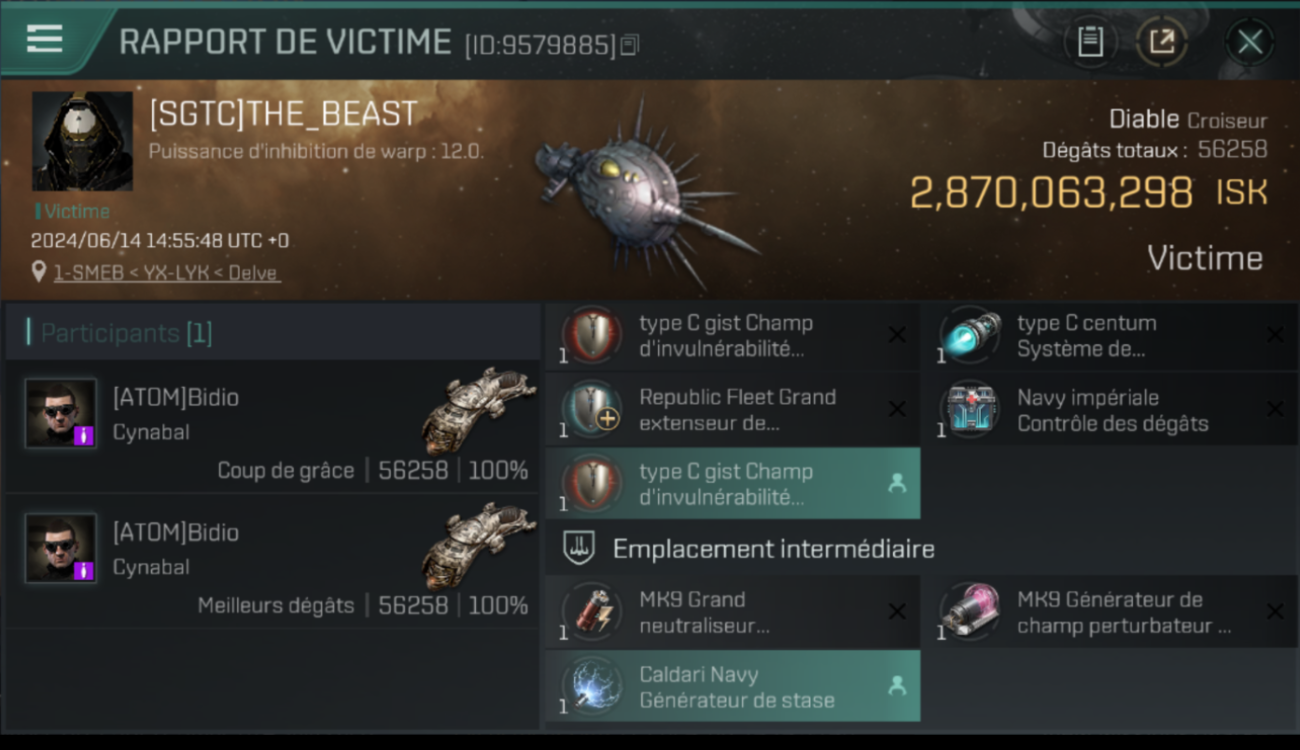The image size is (1300, 750).
Task: Select the Caldari Navy Générateur de stase item
Action: (x=732, y=687)
